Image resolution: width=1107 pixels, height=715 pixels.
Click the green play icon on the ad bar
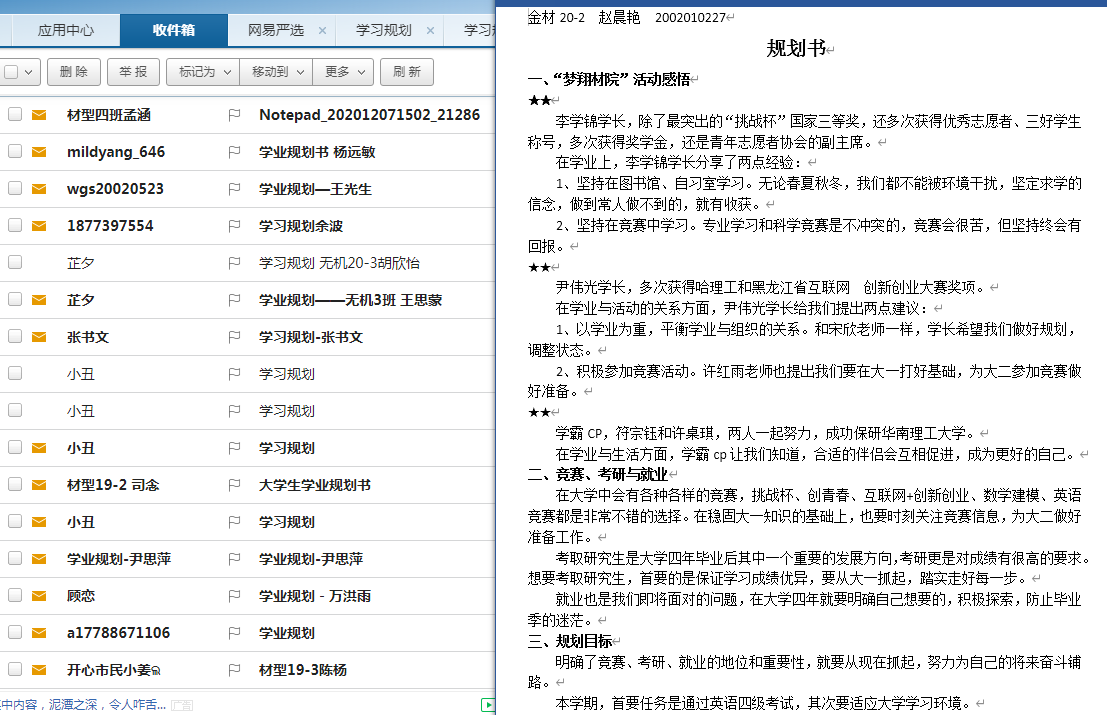tap(488, 705)
